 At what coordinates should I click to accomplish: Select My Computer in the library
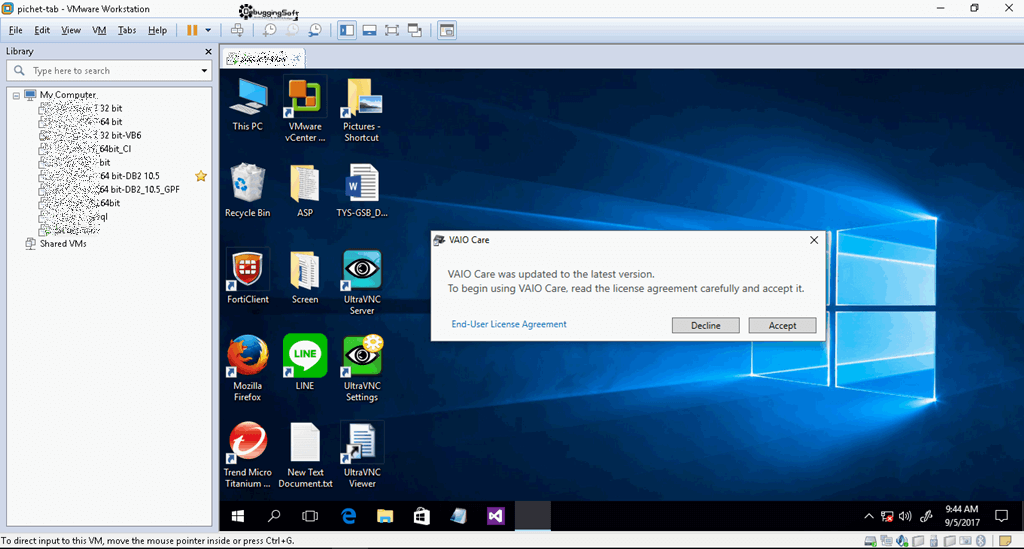click(68, 95)
